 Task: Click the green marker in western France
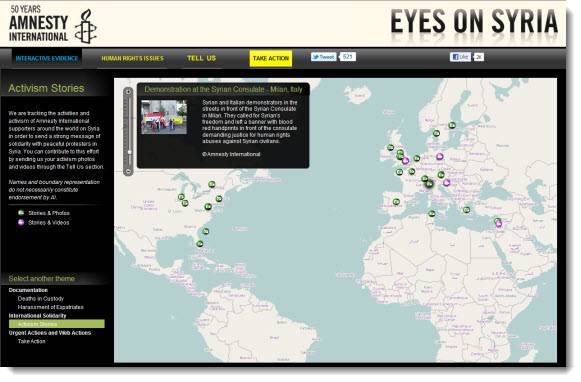click(x=399, y=172)
